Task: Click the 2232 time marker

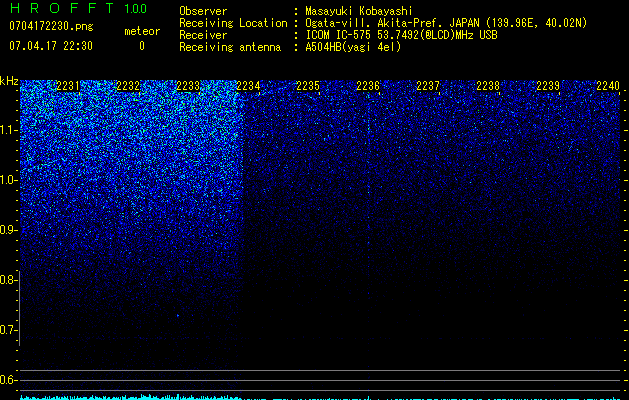Action: point(128,86)
